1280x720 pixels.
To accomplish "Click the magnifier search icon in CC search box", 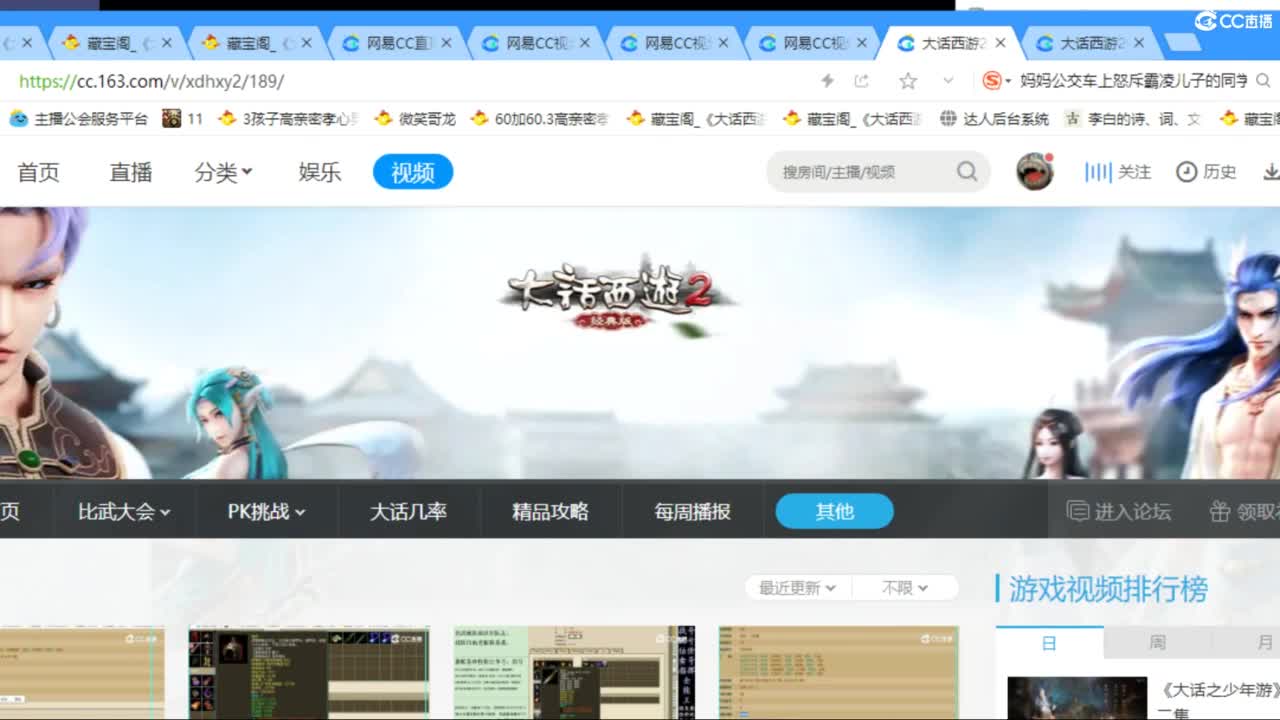I will [x=967, y=172].
